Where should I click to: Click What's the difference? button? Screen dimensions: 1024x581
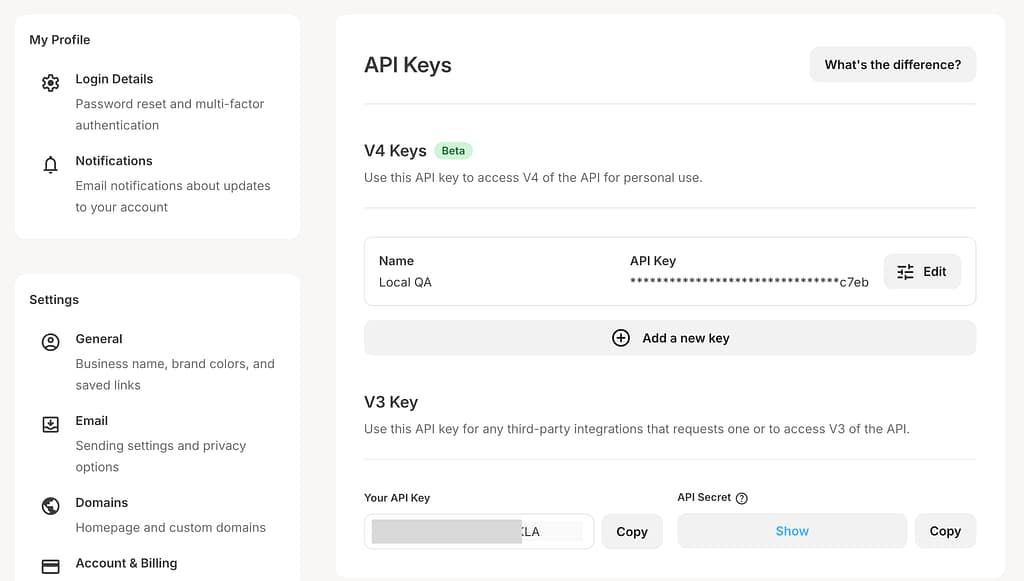click(892, 65)
